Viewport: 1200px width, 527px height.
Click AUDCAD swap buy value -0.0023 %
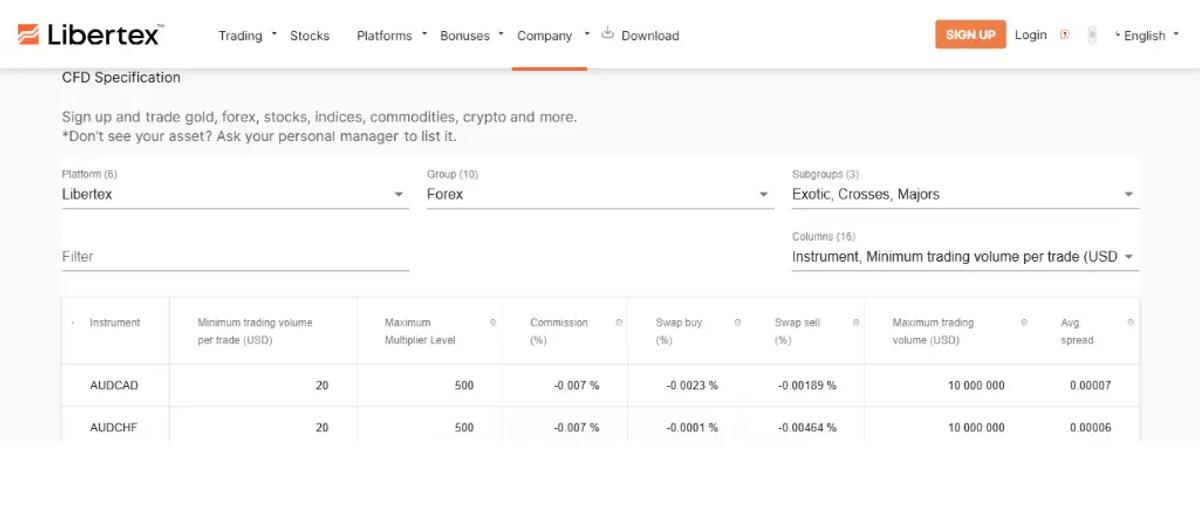692,385
